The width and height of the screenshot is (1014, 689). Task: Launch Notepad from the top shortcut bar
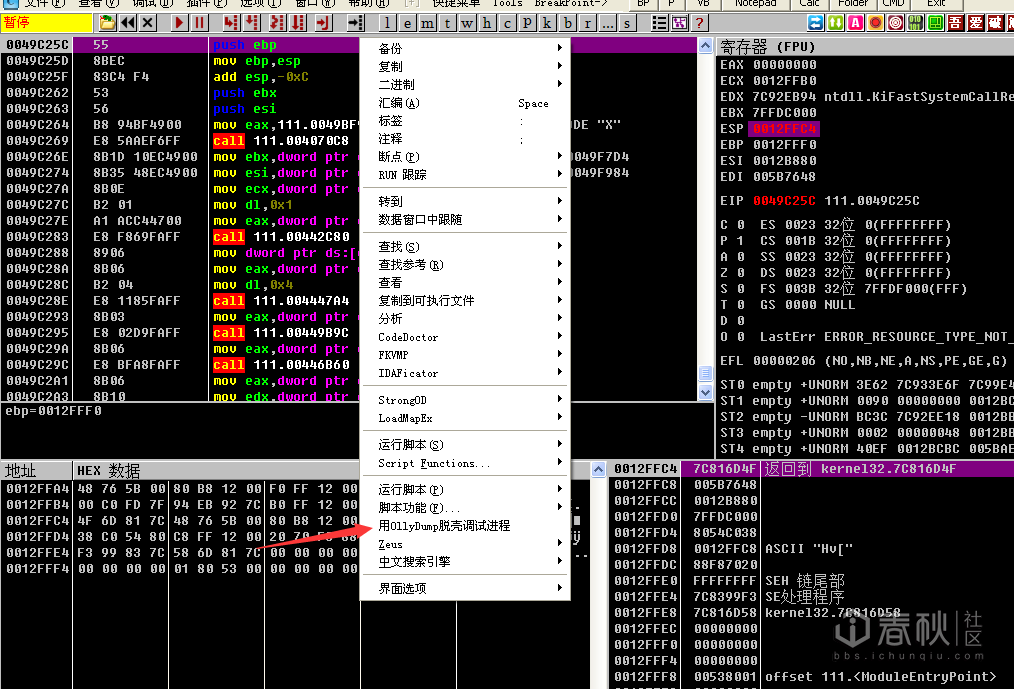[755, 4]
